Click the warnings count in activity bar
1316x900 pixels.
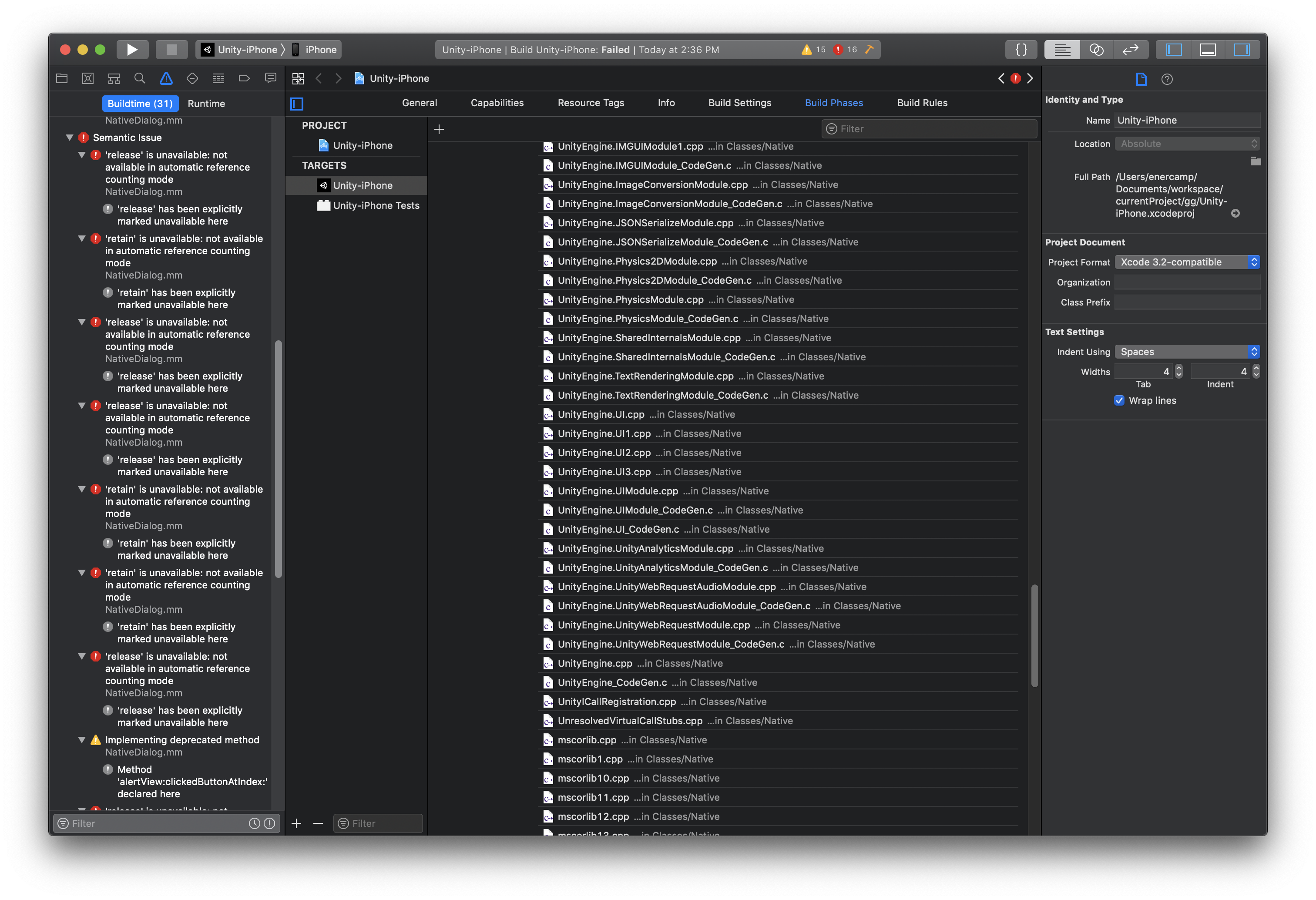tap(813, 50)
